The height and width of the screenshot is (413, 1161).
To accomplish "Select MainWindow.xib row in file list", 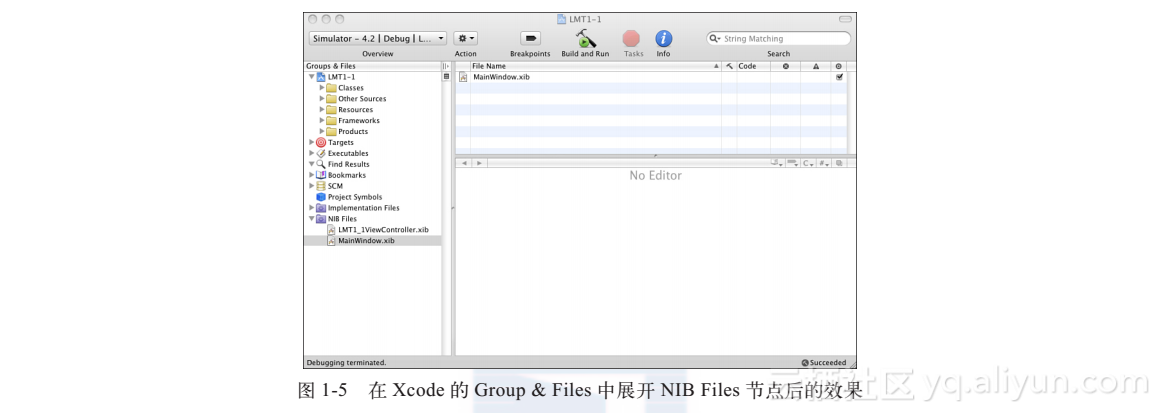I will [x=652, y=77].
